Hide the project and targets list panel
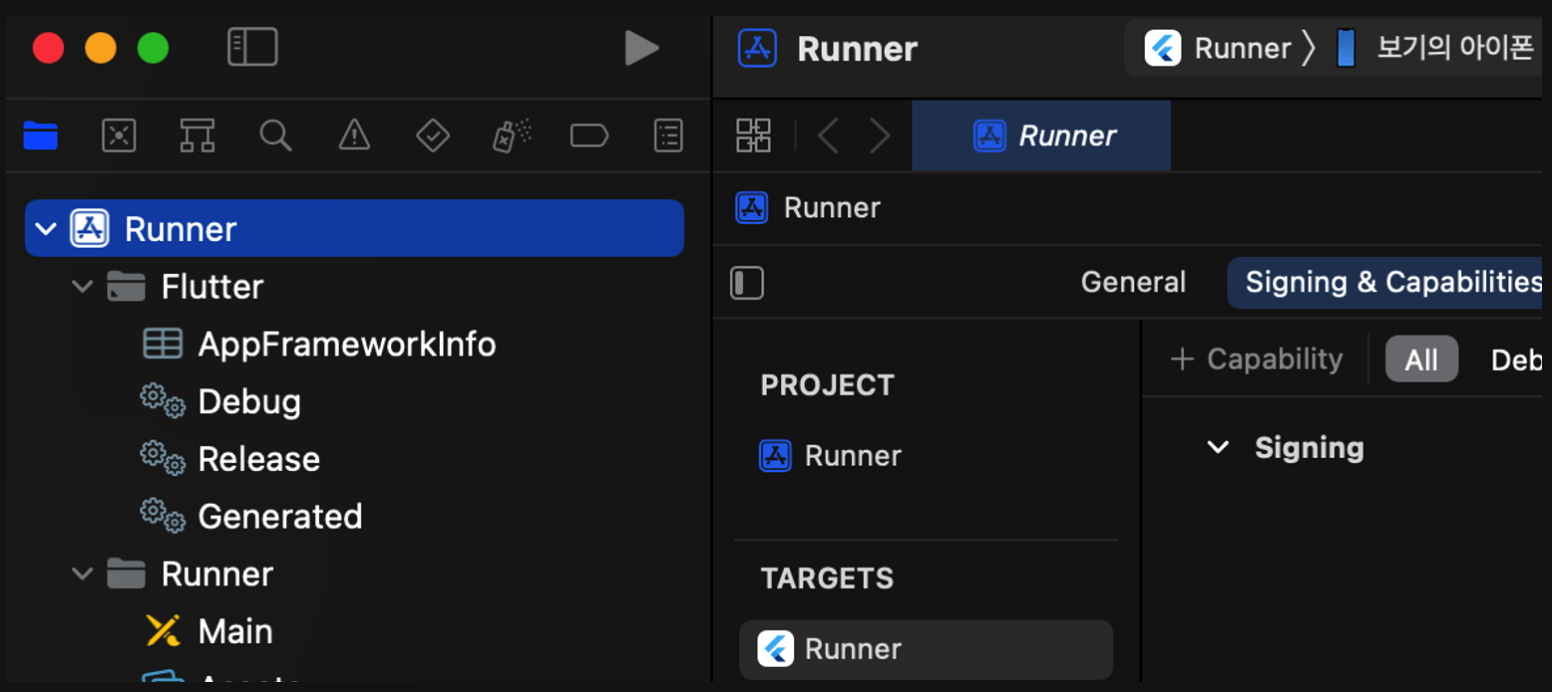Screen dimensions: 1552x692 point(747,283)
